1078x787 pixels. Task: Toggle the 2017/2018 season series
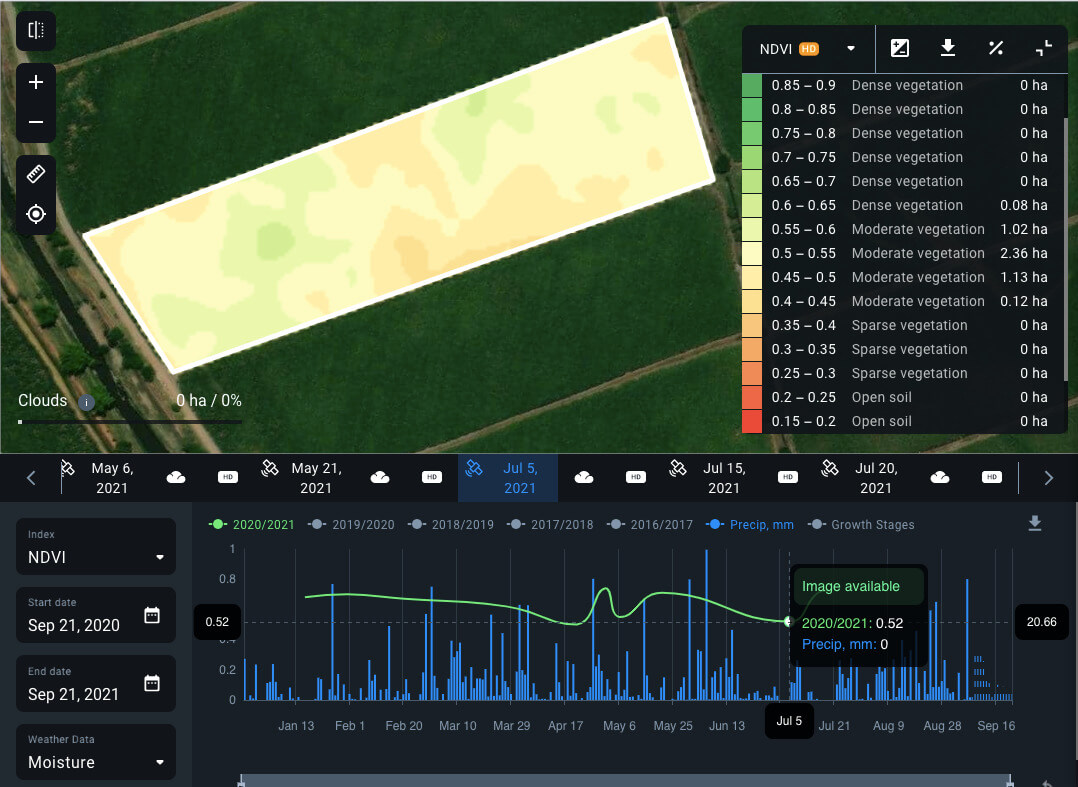point(550,524)
